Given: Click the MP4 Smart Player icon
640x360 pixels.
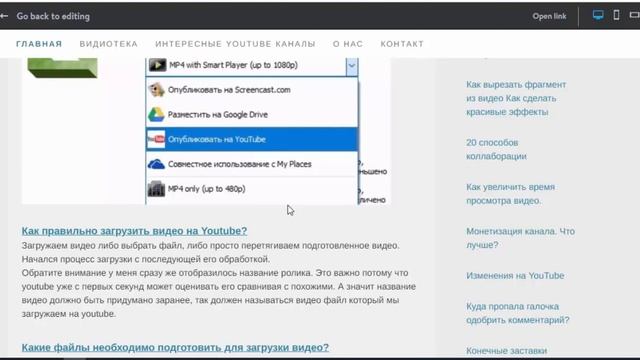Looking at the screenshot, I should (x=158, y=65).
